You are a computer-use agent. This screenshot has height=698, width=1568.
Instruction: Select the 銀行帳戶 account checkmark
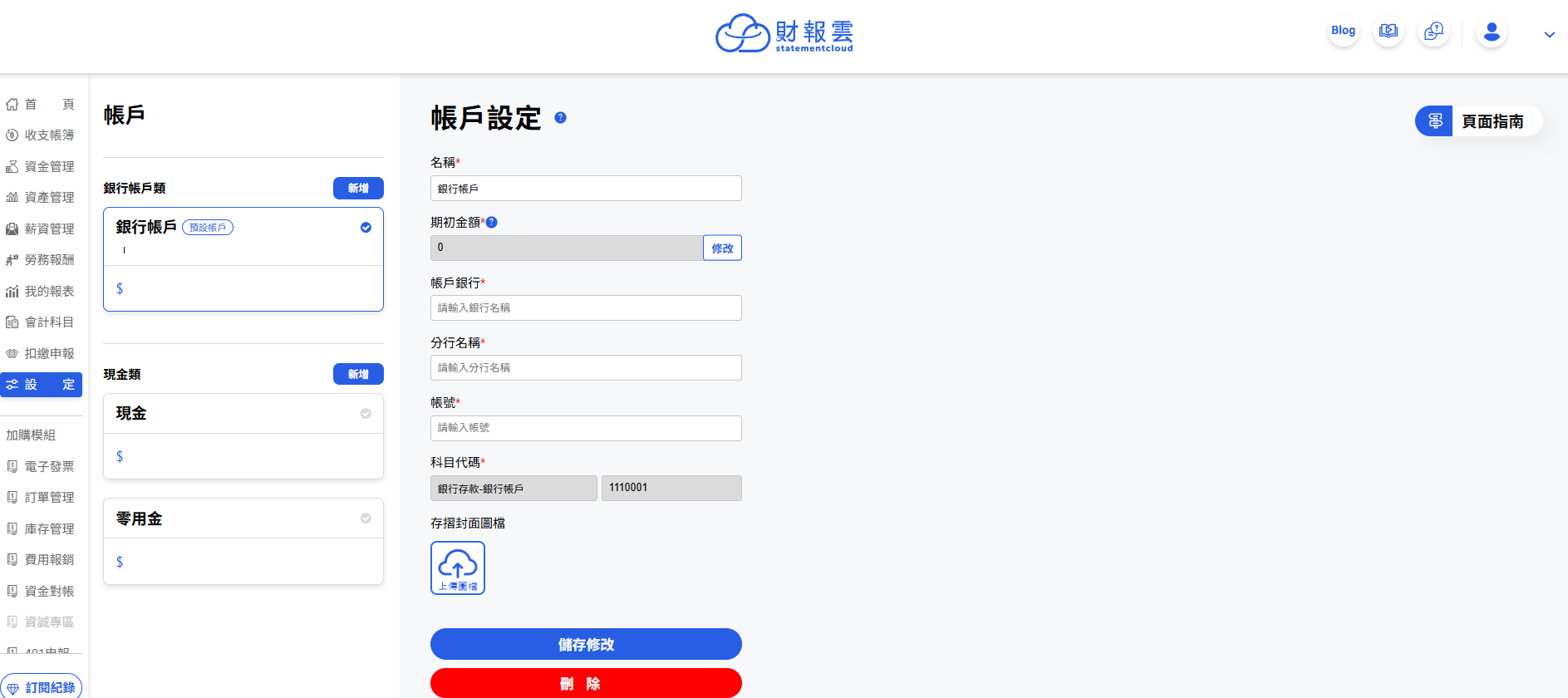coord(366,228)
